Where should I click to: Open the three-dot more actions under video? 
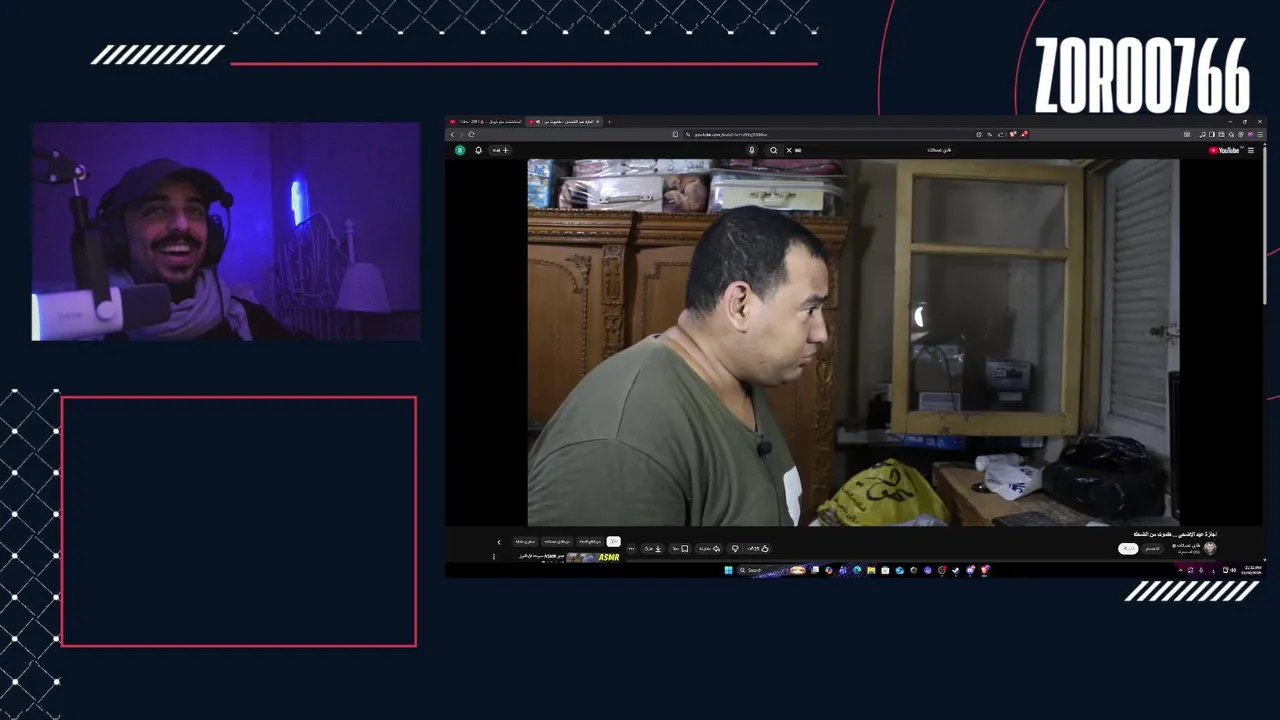631,549
